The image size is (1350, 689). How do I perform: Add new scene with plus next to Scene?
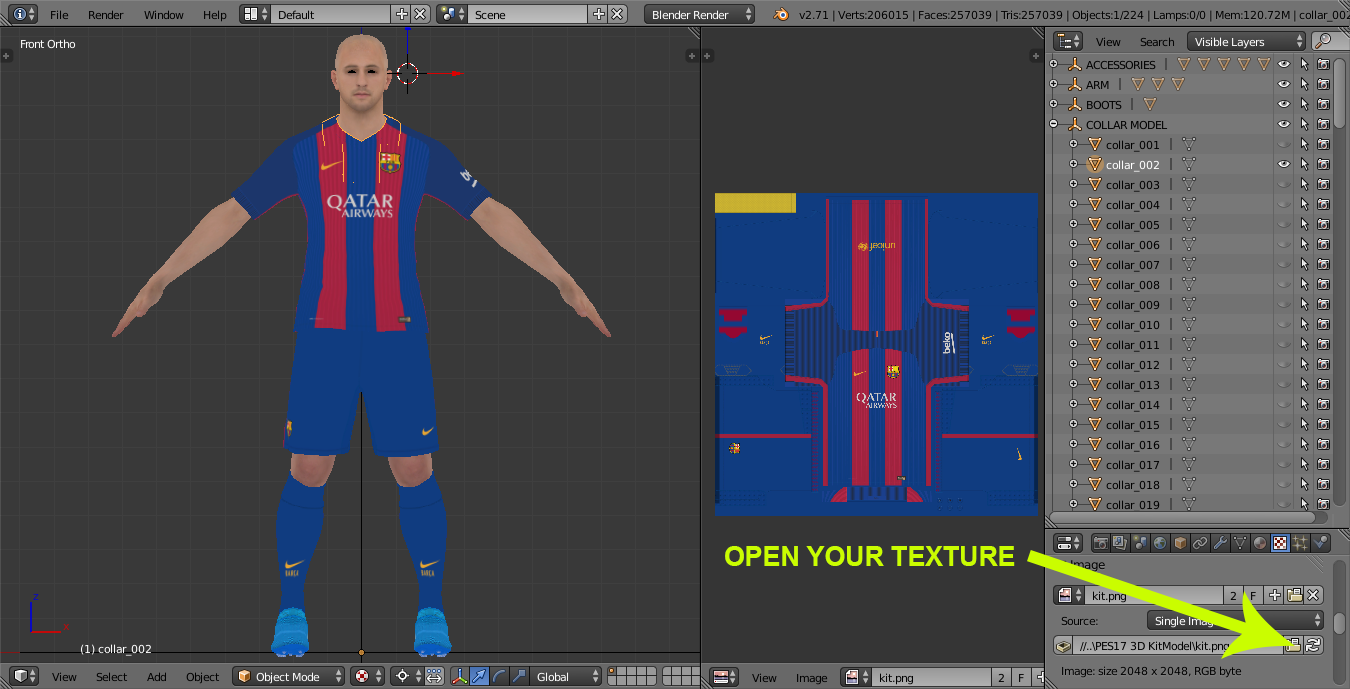[598, 14]
